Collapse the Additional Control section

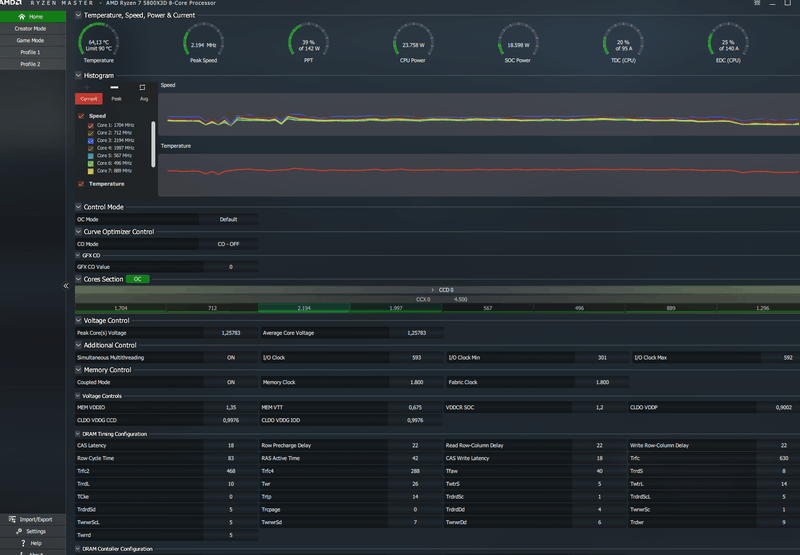pos(79,345)
